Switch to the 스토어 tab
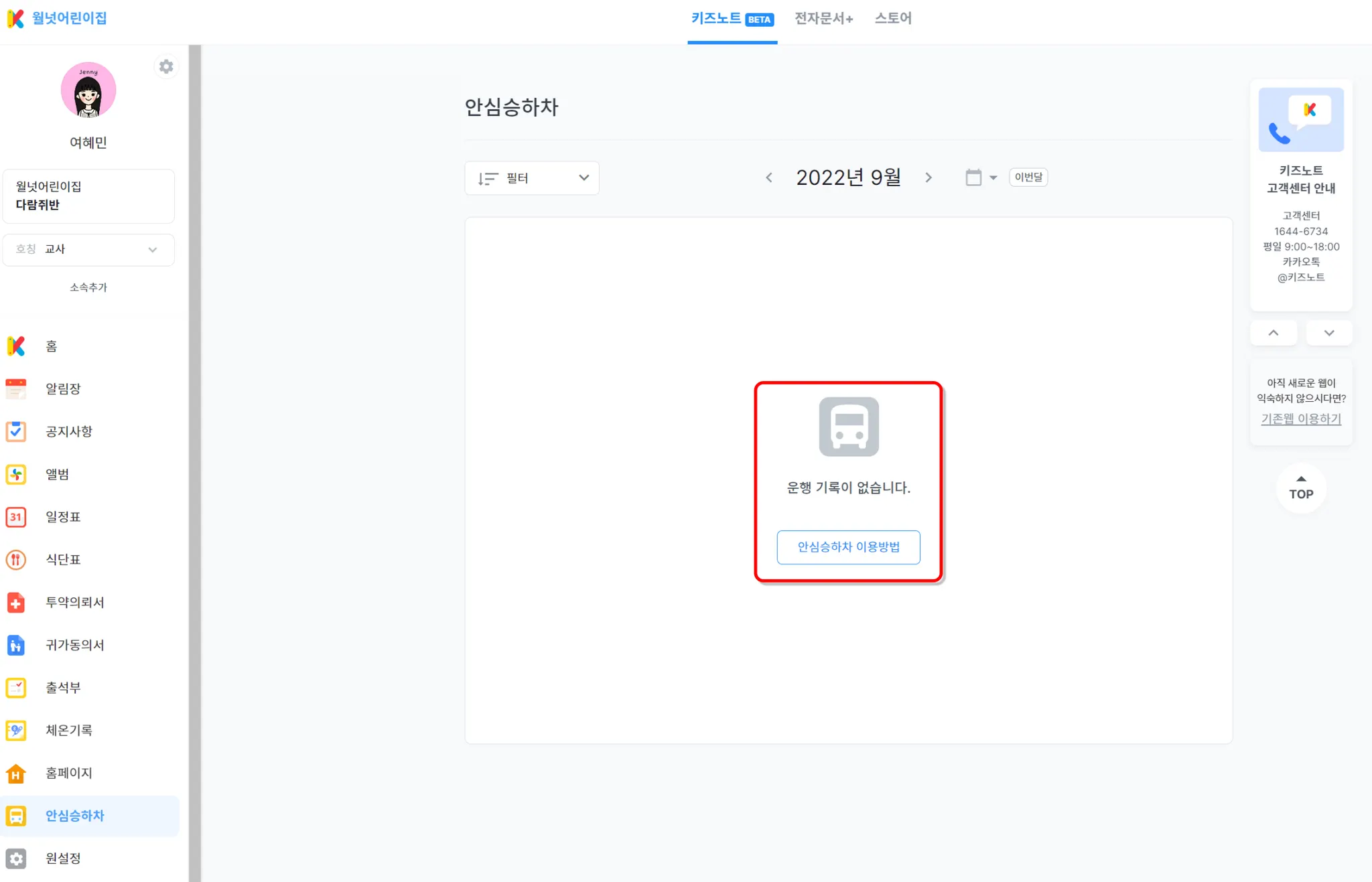Viewport: 1372px width, 882px height. [x=892, y=19]
